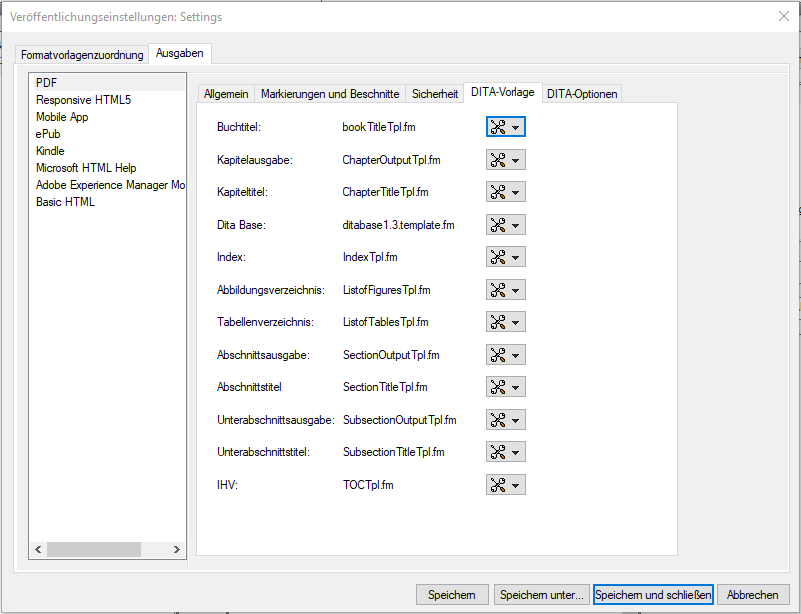This screenshot has width=801, height=614.
Task: Open the dropdown arrow beside Unterabschnittsausgabe
Action: (514, 419)
